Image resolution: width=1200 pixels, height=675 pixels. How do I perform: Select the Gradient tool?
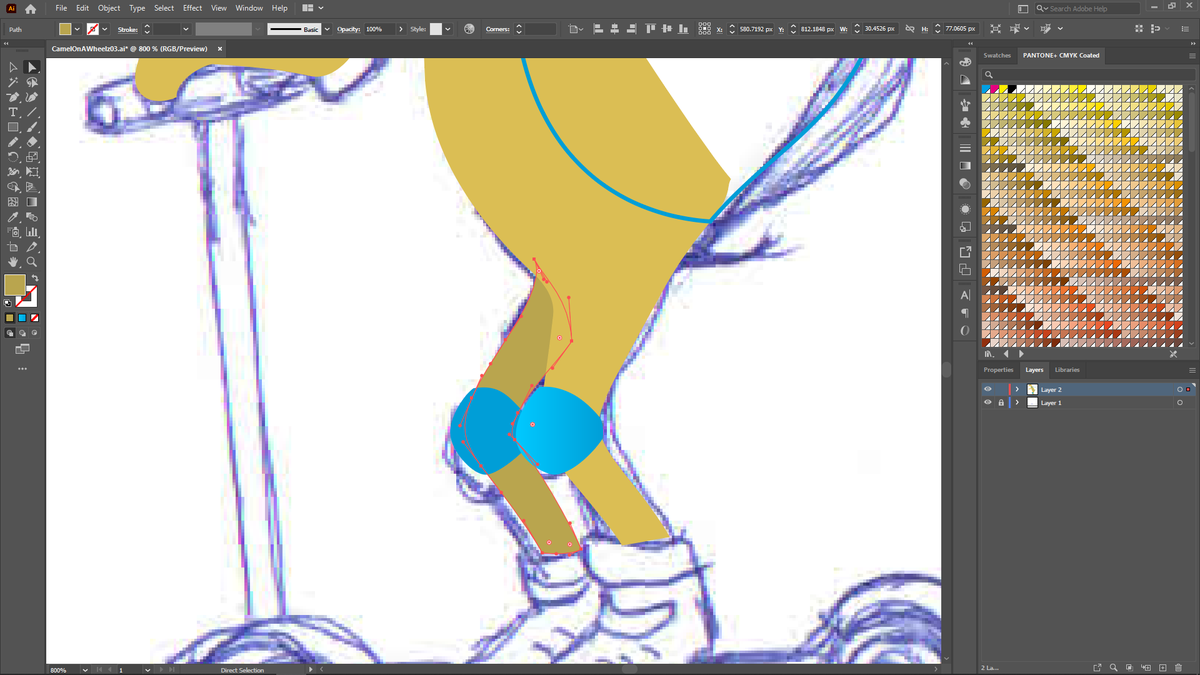32,202
